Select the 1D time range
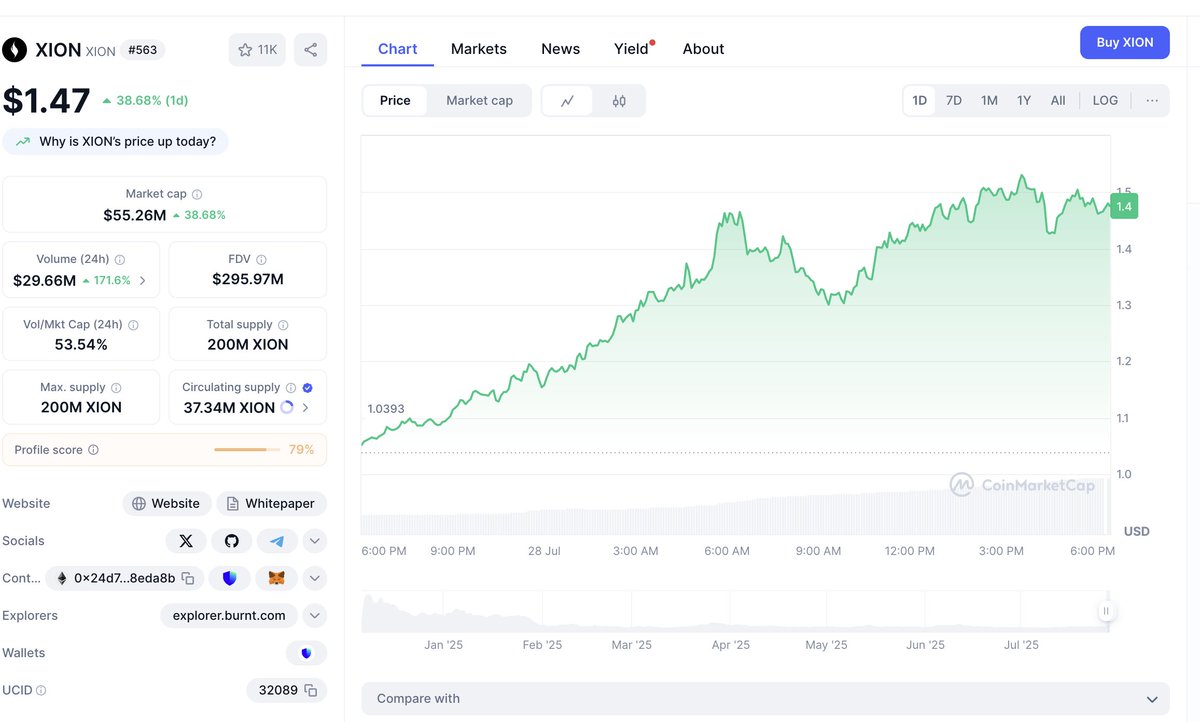 tap(920, 100)
